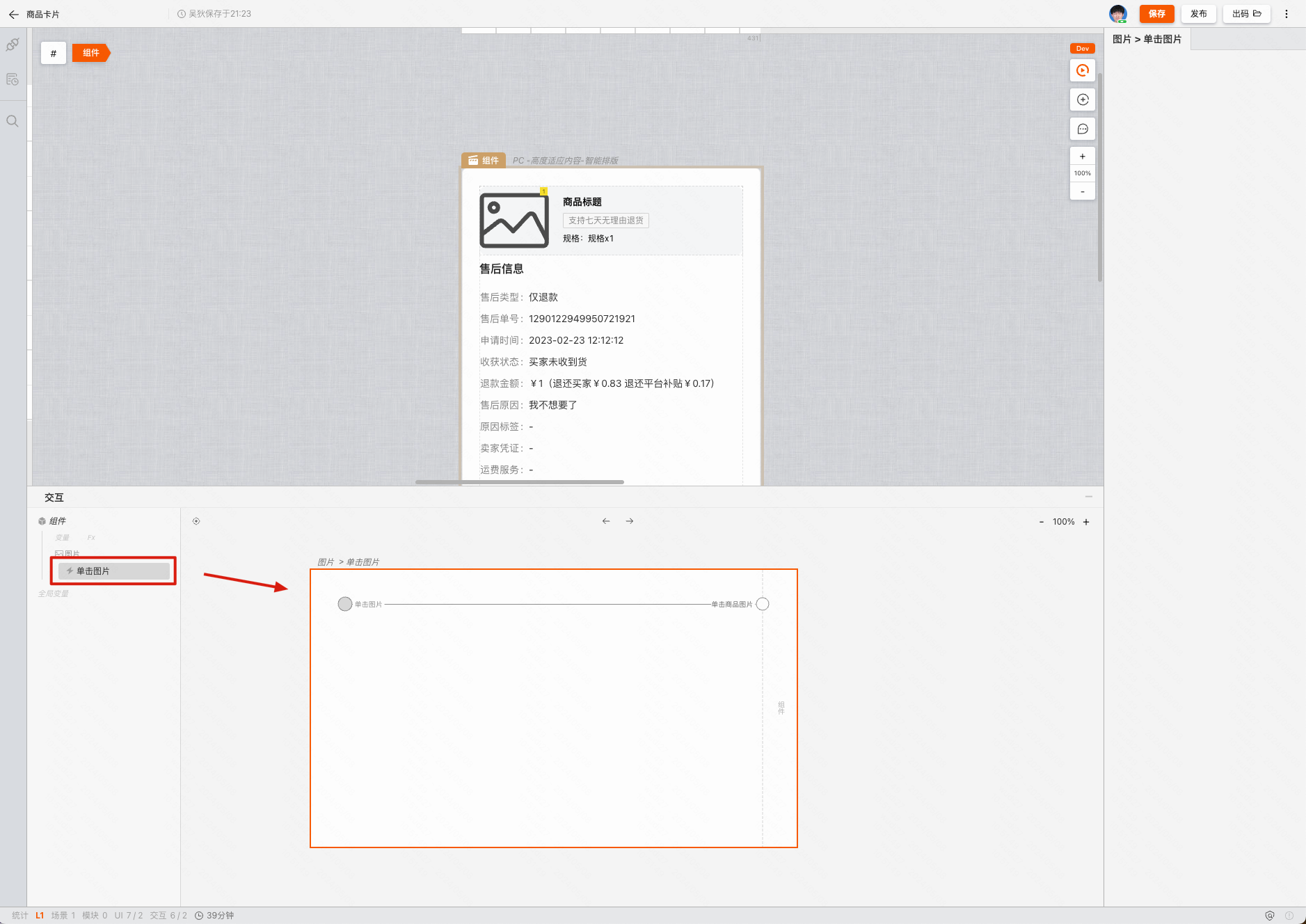This screenshot has width=1306, height=924.
Task: Click the @ icon in the status bar
Action: [x=1270, y=916]
